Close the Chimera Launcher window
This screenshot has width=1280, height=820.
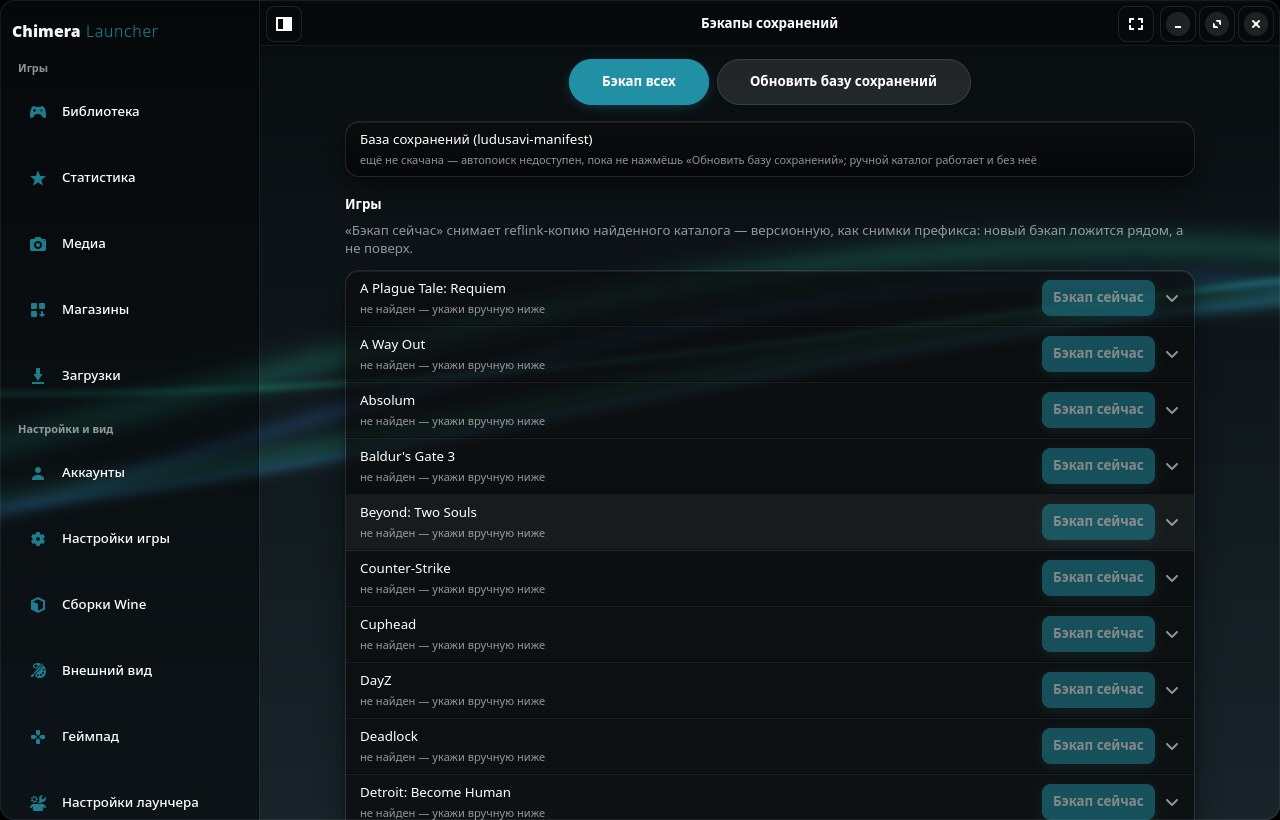pyautogui.click(x=1256, y=24)
